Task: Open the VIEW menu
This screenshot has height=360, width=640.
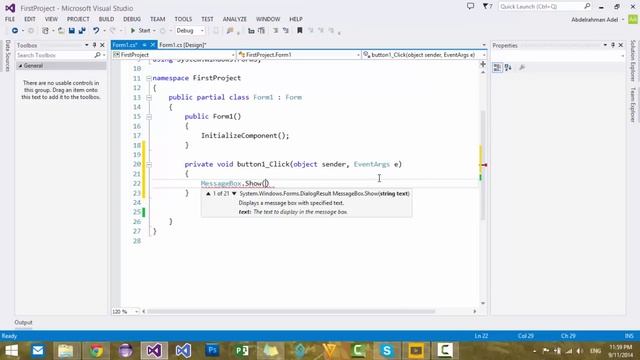Action: 51,19
